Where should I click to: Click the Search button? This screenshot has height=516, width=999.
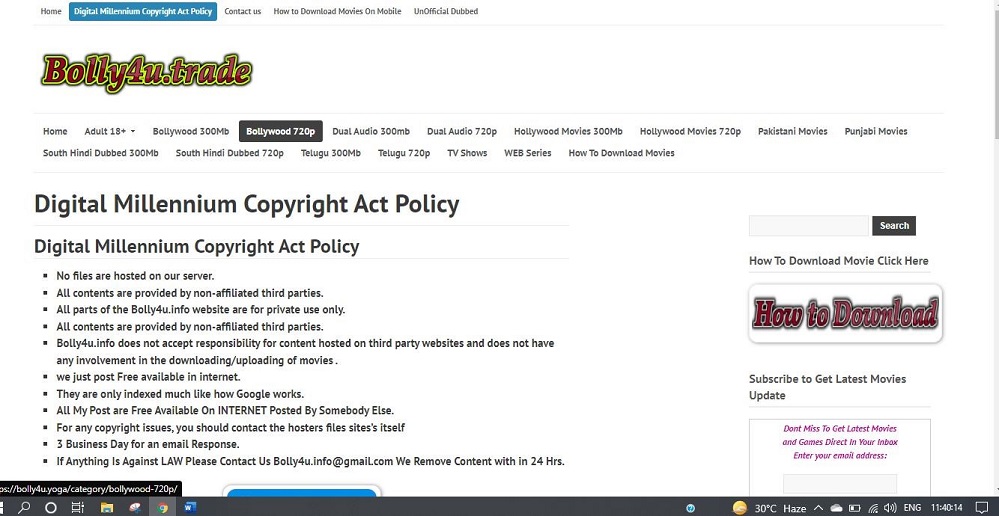pos(894,226)
